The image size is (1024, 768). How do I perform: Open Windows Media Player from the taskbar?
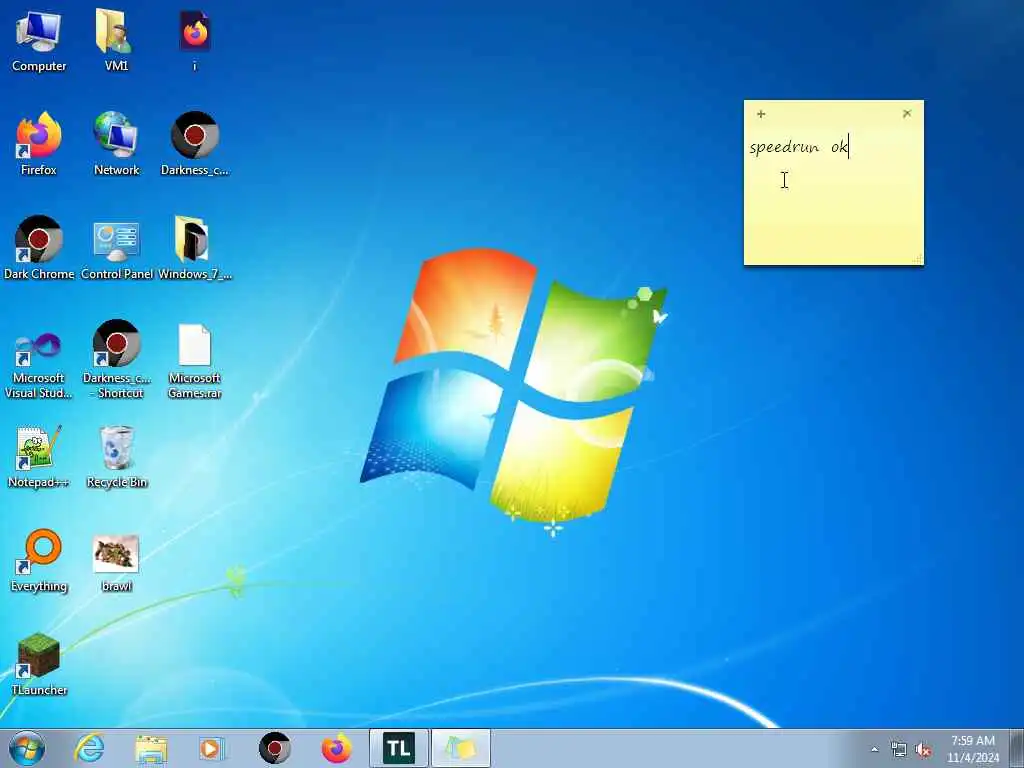[211, 748]
